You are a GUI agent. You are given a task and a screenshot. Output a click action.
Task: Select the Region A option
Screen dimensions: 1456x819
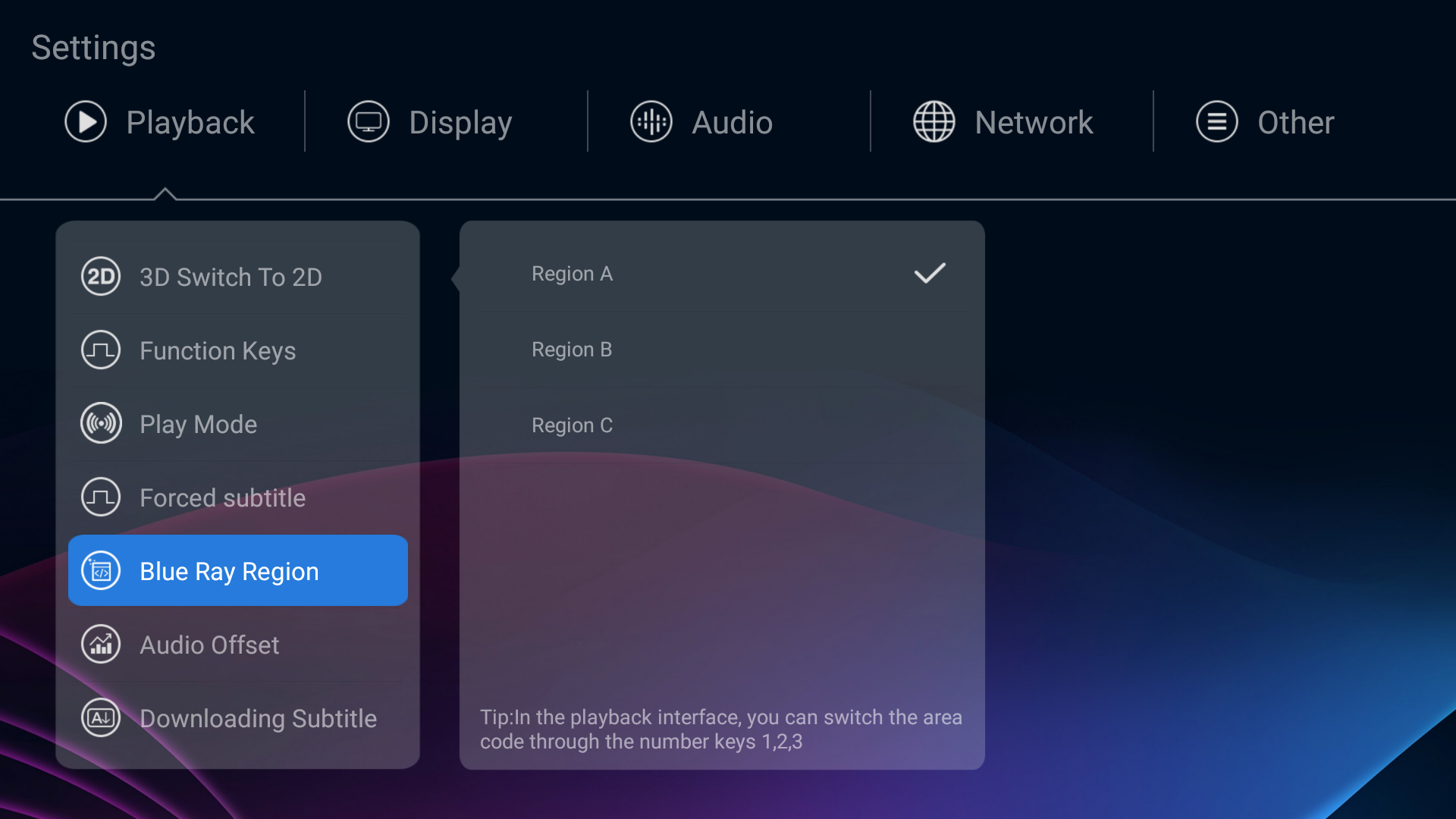click(572, 274)
